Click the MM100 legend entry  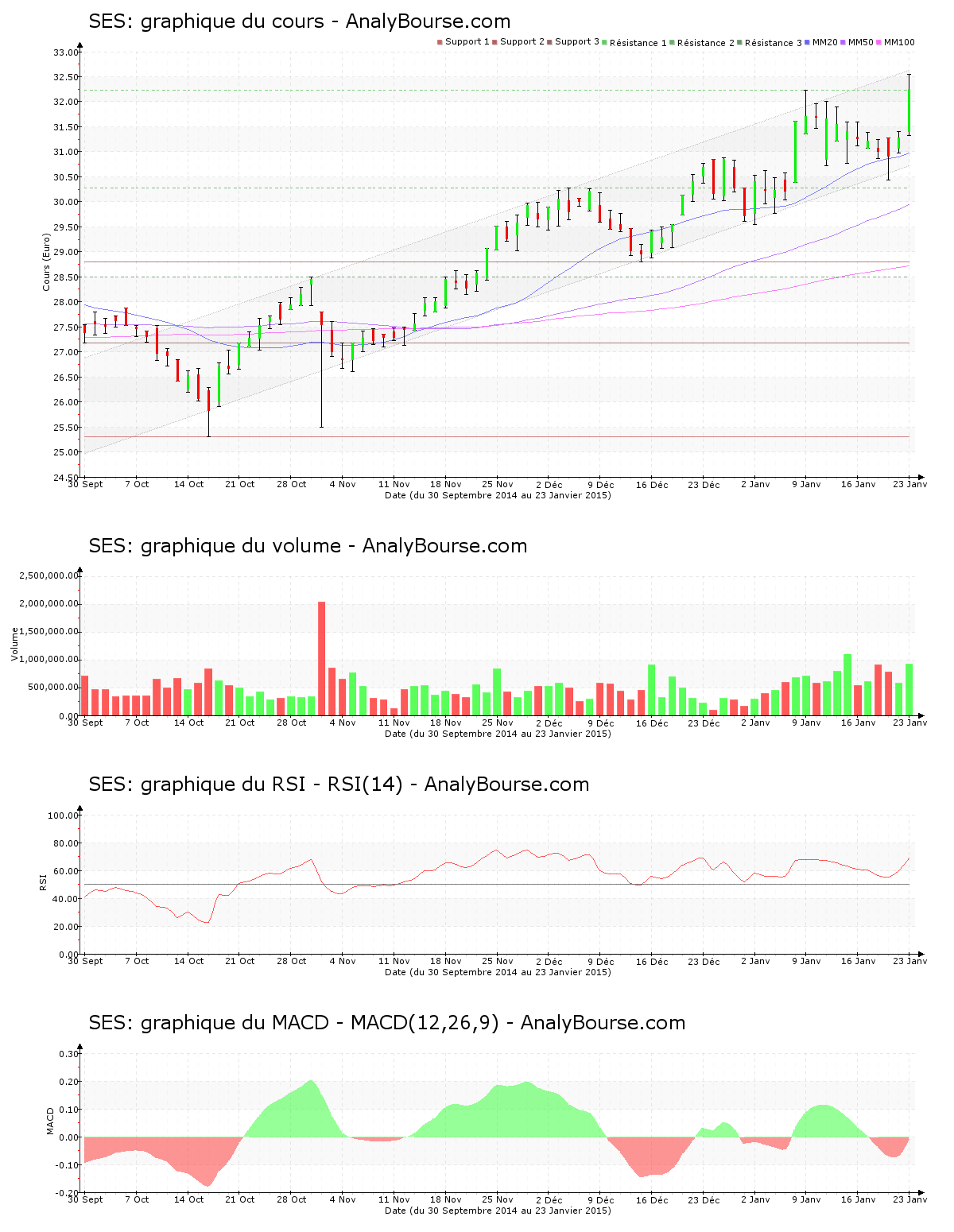click(x=896, y=42)
